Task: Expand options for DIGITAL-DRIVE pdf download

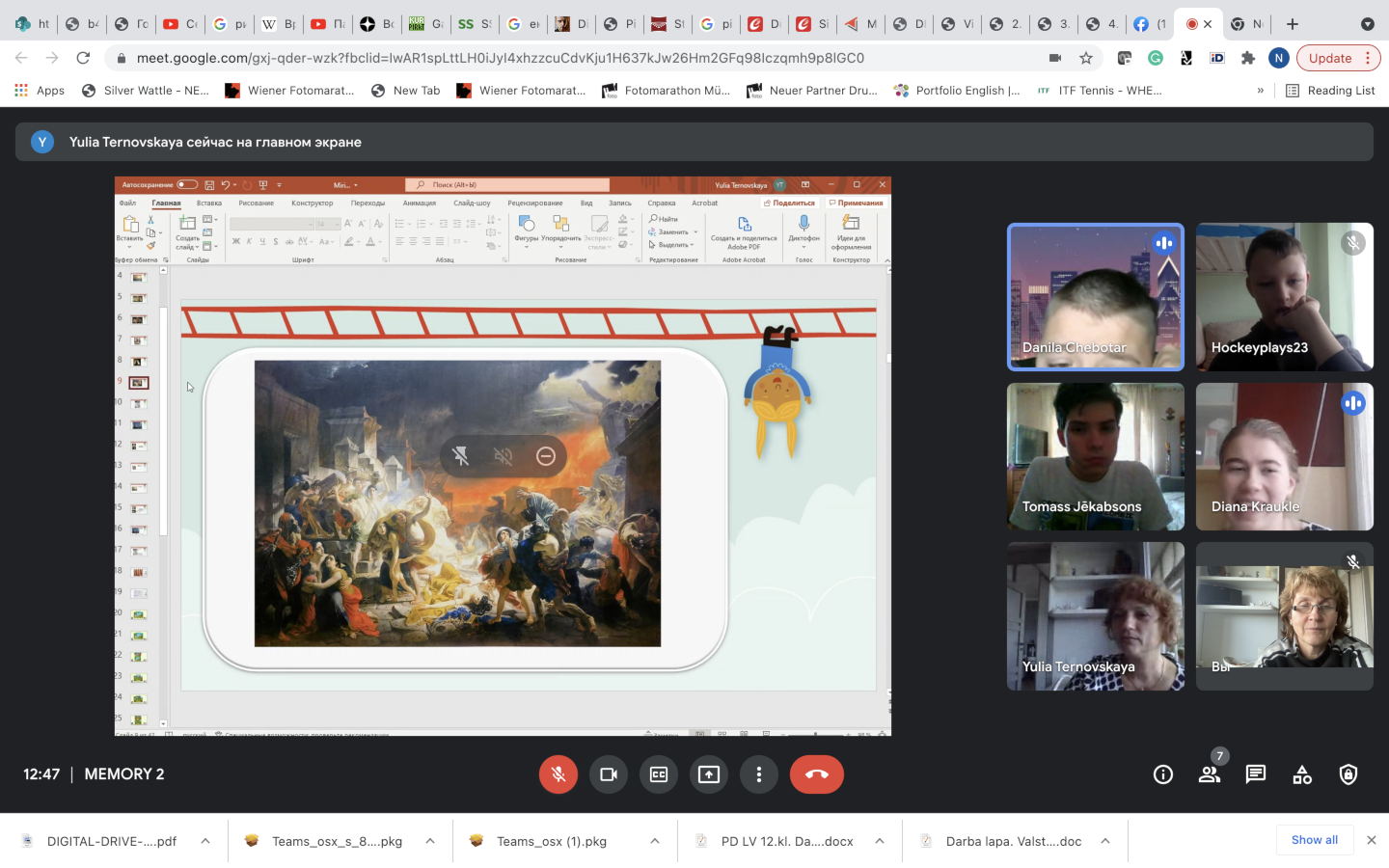Action: pos(205,841)
